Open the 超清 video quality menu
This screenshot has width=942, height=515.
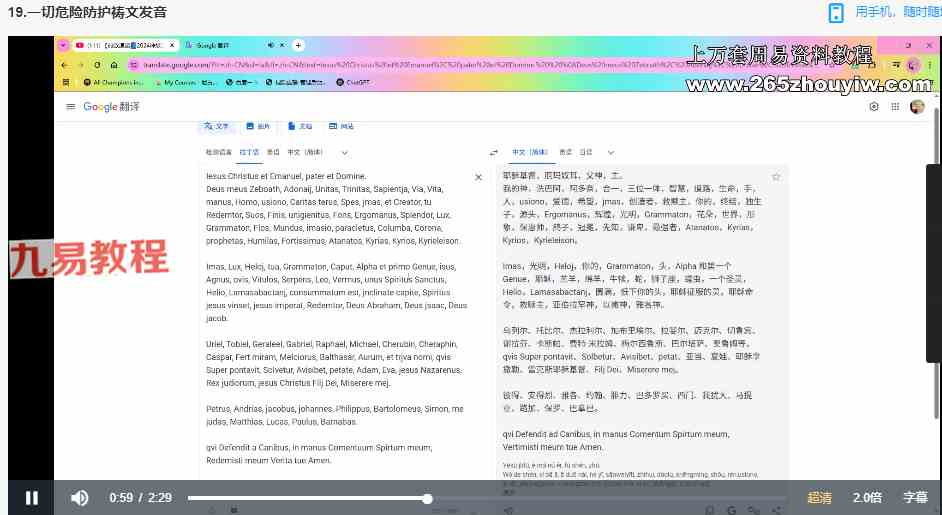coord(819,498)
